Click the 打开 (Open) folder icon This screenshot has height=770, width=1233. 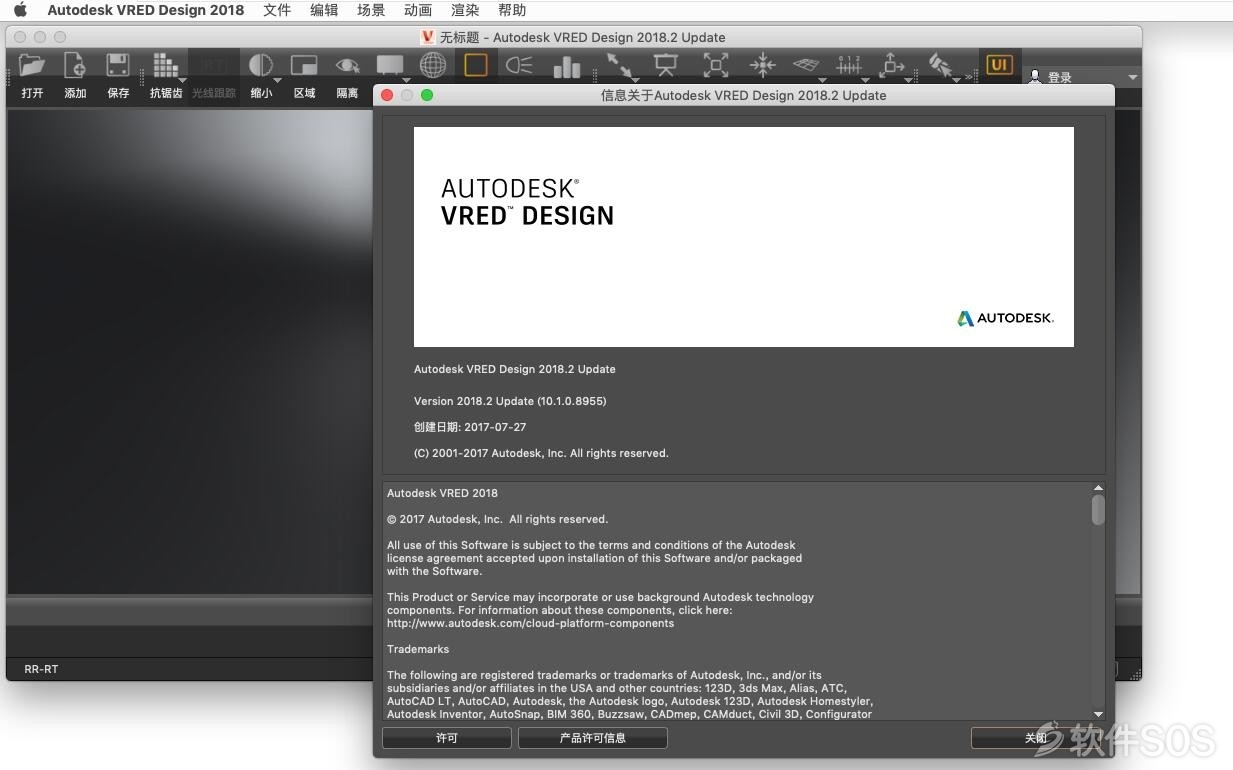coord(32,66)
